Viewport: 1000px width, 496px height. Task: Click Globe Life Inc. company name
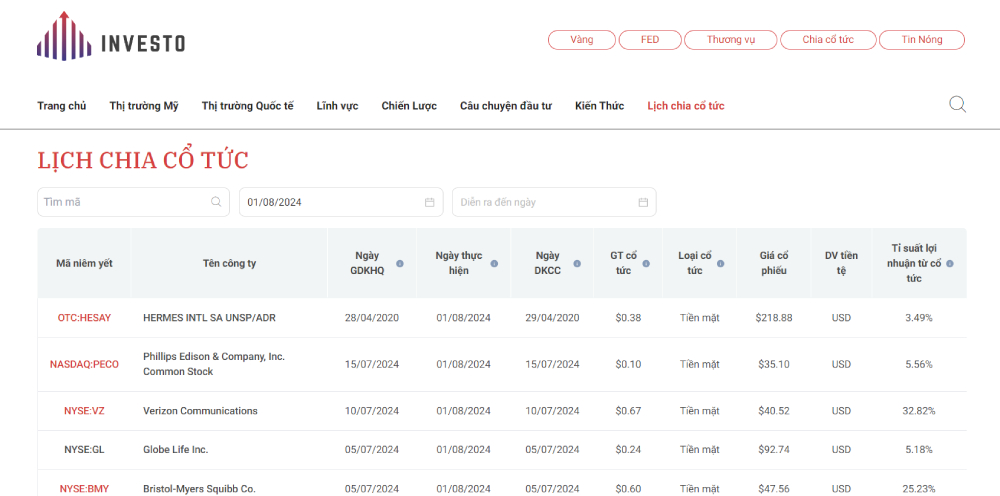(175, 449)
